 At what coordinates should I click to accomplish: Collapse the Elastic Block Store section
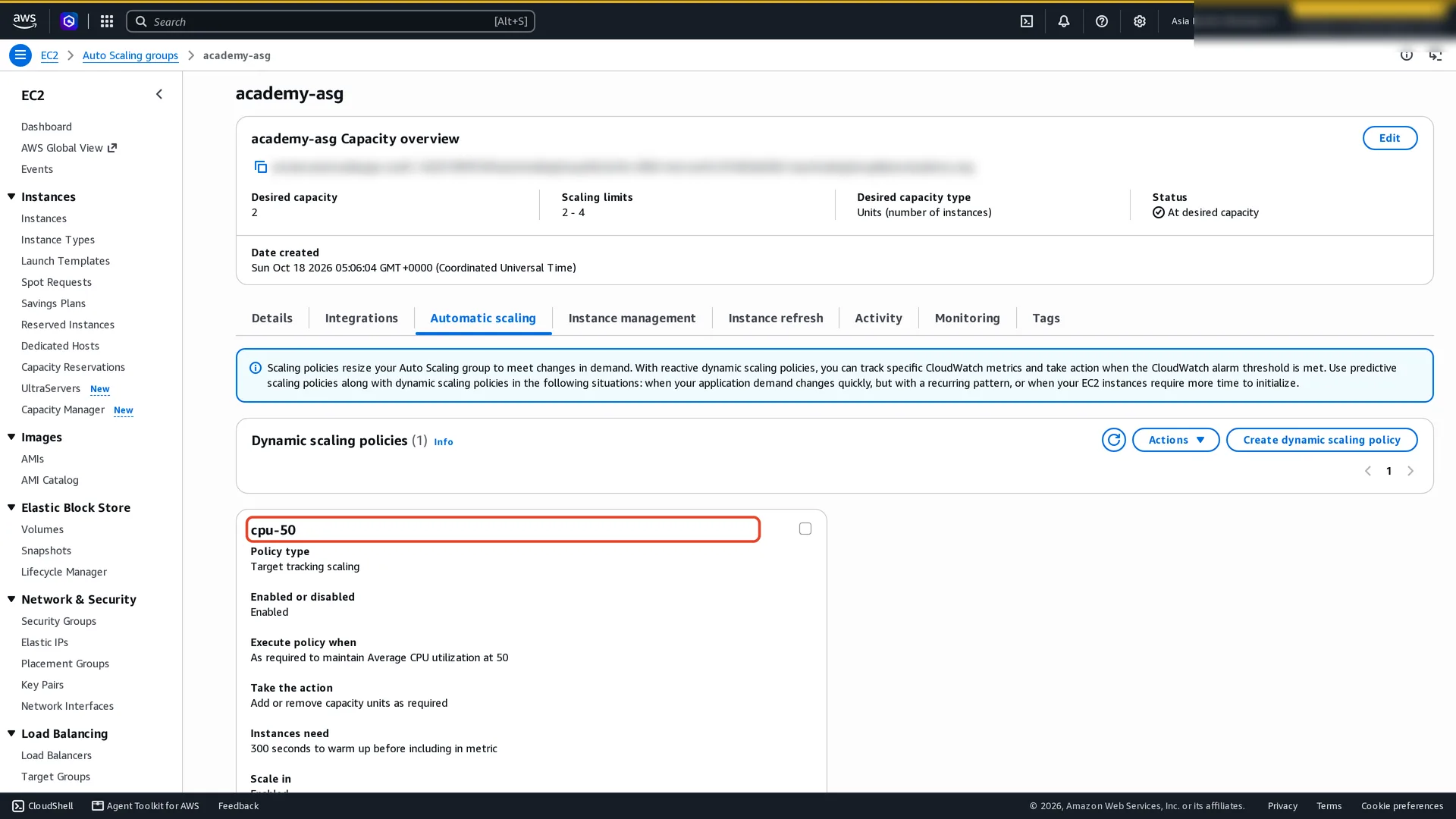(11, 508)
